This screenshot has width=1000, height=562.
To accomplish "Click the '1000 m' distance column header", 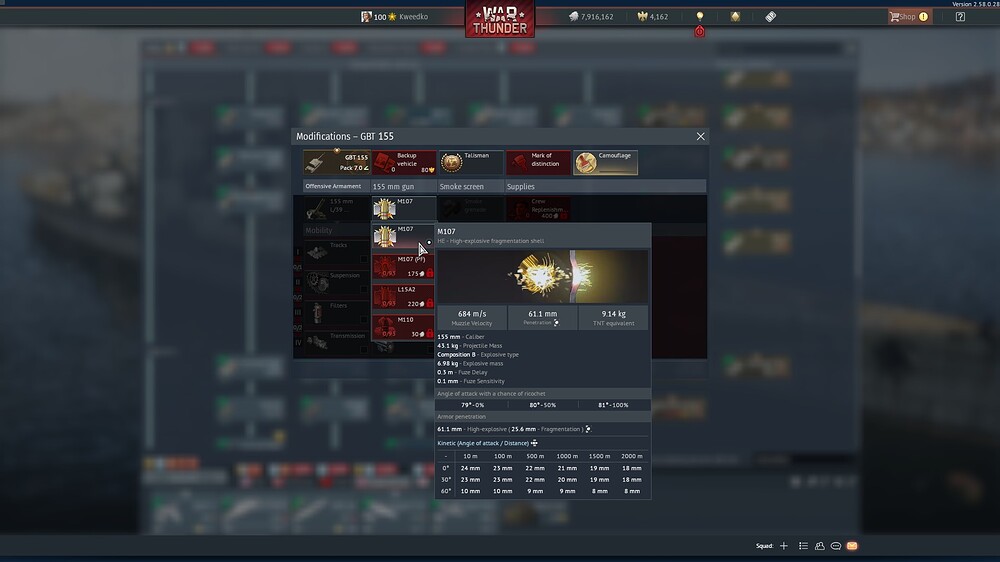I will point(567,456).
